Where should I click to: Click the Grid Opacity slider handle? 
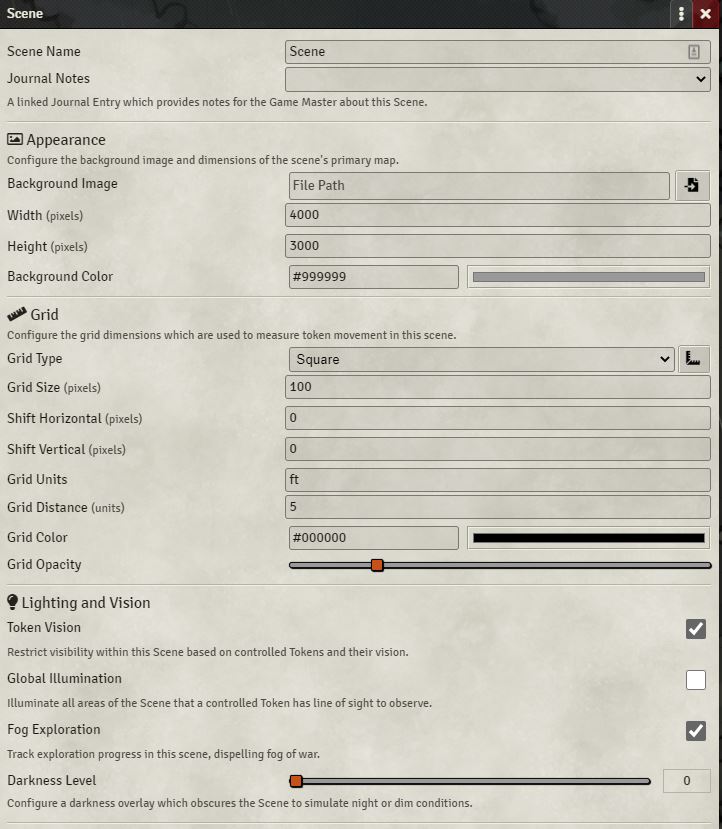(377, 565)
